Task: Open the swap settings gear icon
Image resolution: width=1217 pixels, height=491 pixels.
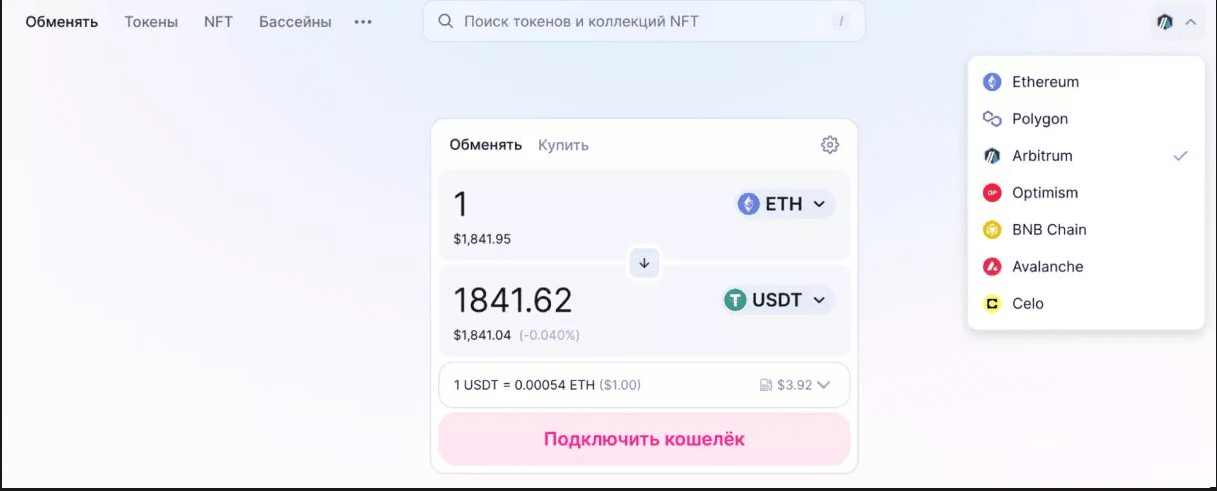Action: tap(829, 145)
